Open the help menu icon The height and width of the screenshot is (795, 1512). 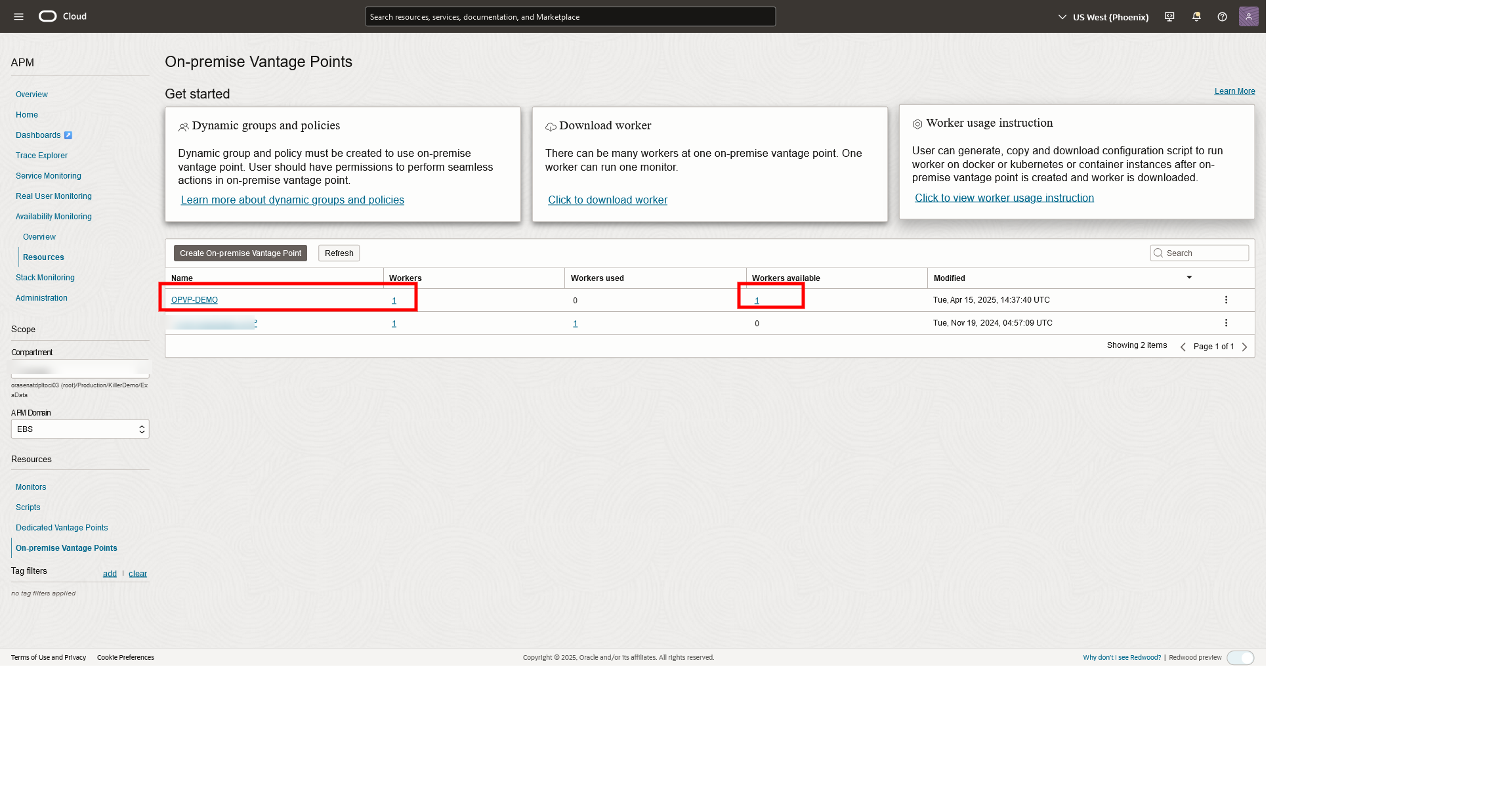[1222, 16]
